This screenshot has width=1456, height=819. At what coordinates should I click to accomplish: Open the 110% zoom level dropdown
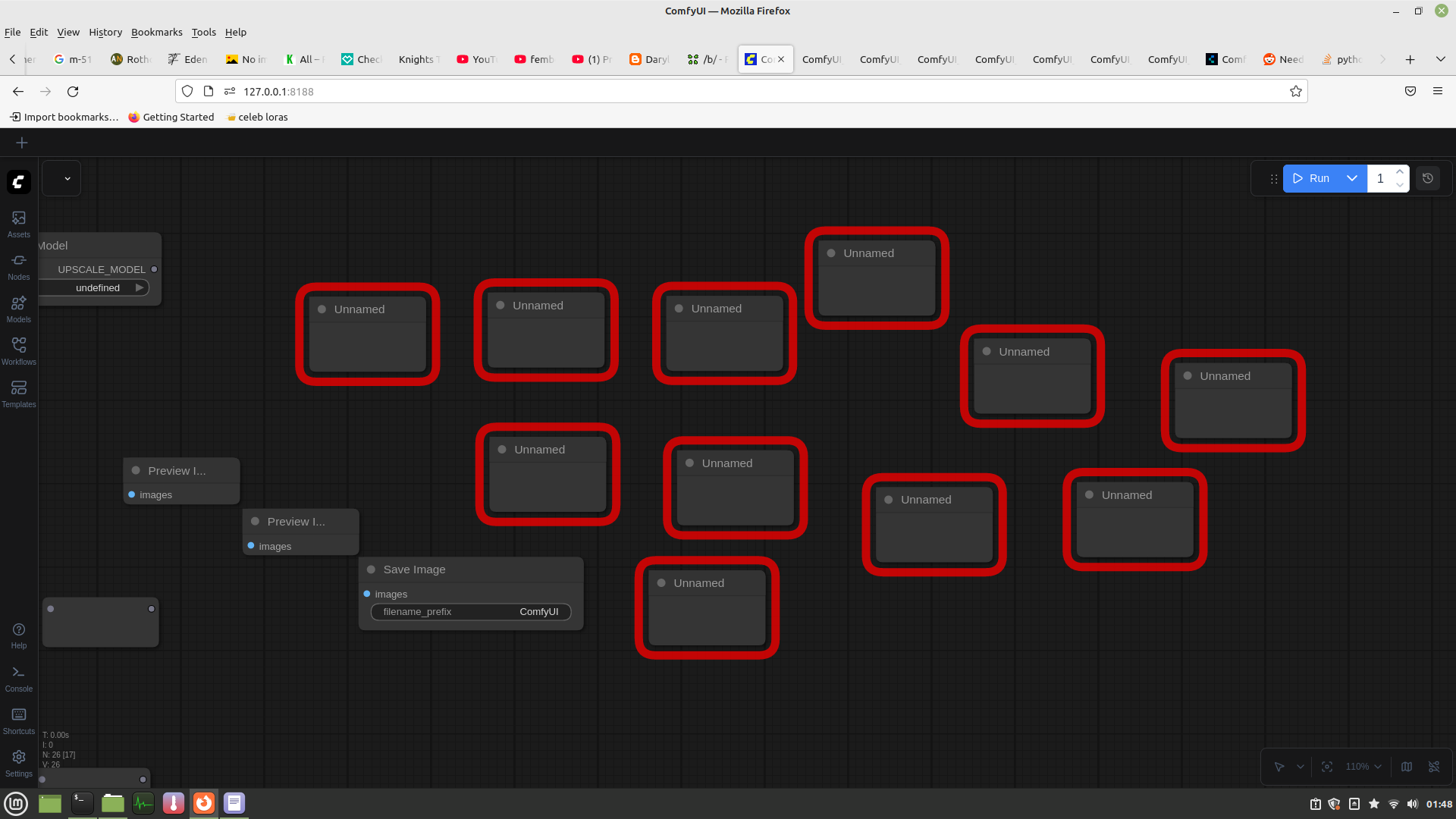pos(1363,767)
